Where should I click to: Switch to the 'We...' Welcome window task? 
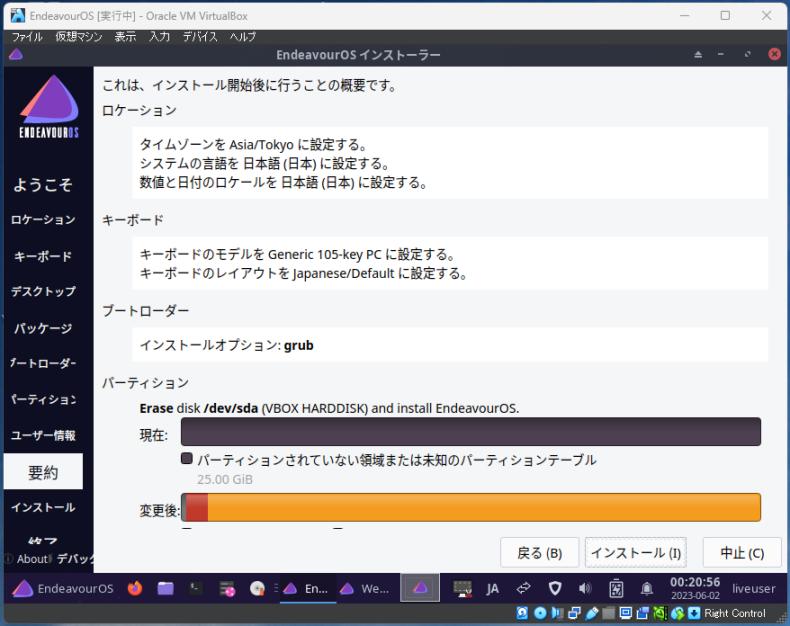365,588
